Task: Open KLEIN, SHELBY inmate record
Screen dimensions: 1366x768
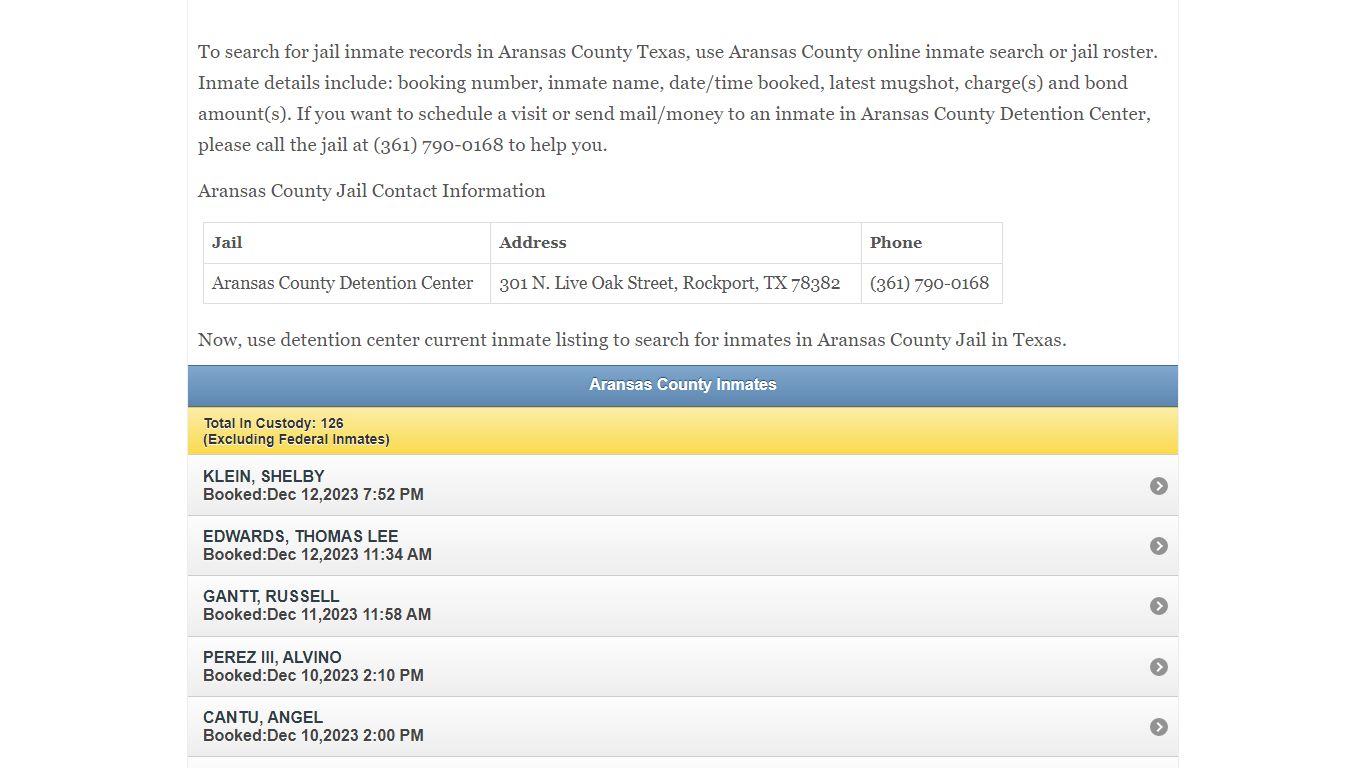Action: 682,485
